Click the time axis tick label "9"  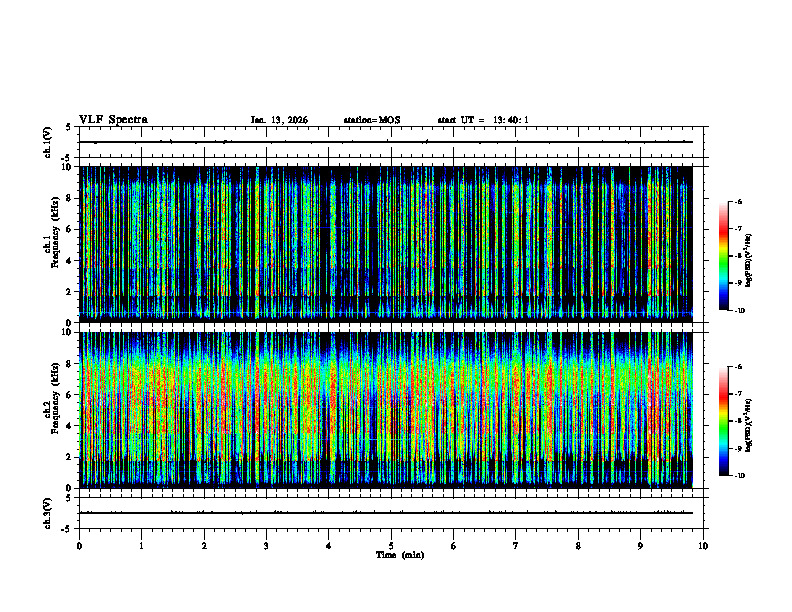pyautogui.click(x=640, y=546)
